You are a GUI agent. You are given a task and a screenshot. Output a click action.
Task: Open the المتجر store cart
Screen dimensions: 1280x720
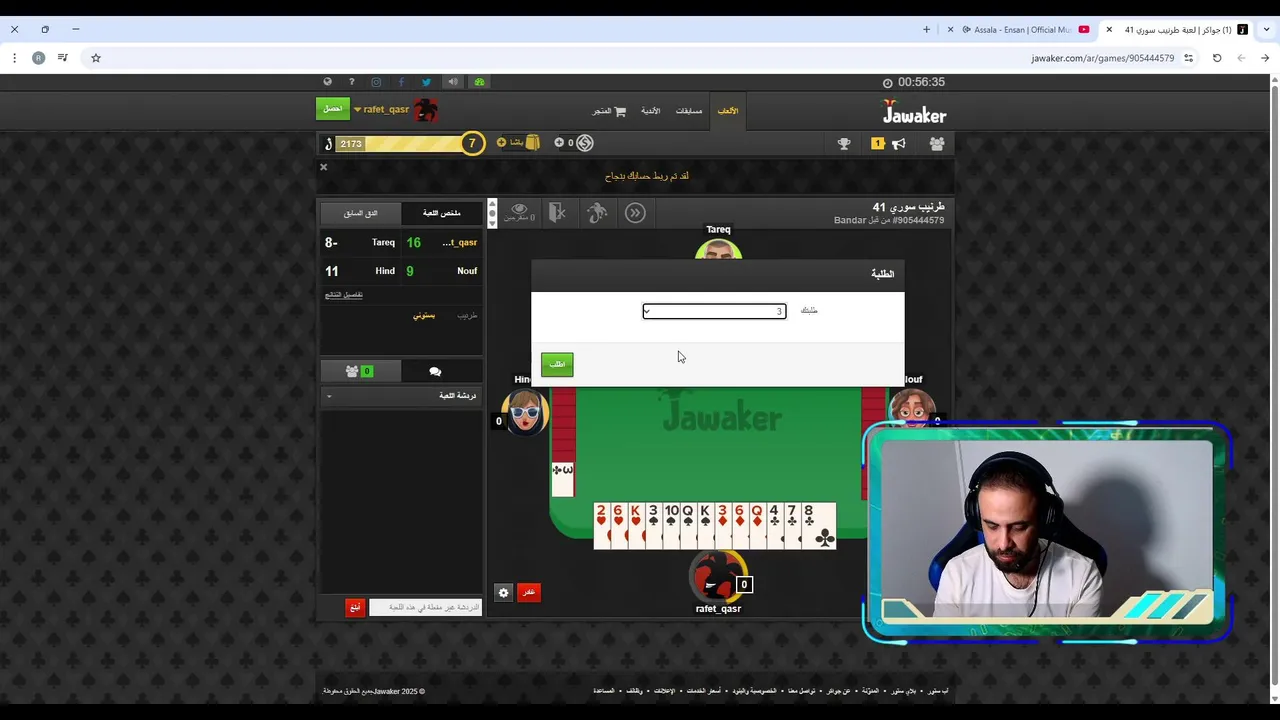(609, 111)
